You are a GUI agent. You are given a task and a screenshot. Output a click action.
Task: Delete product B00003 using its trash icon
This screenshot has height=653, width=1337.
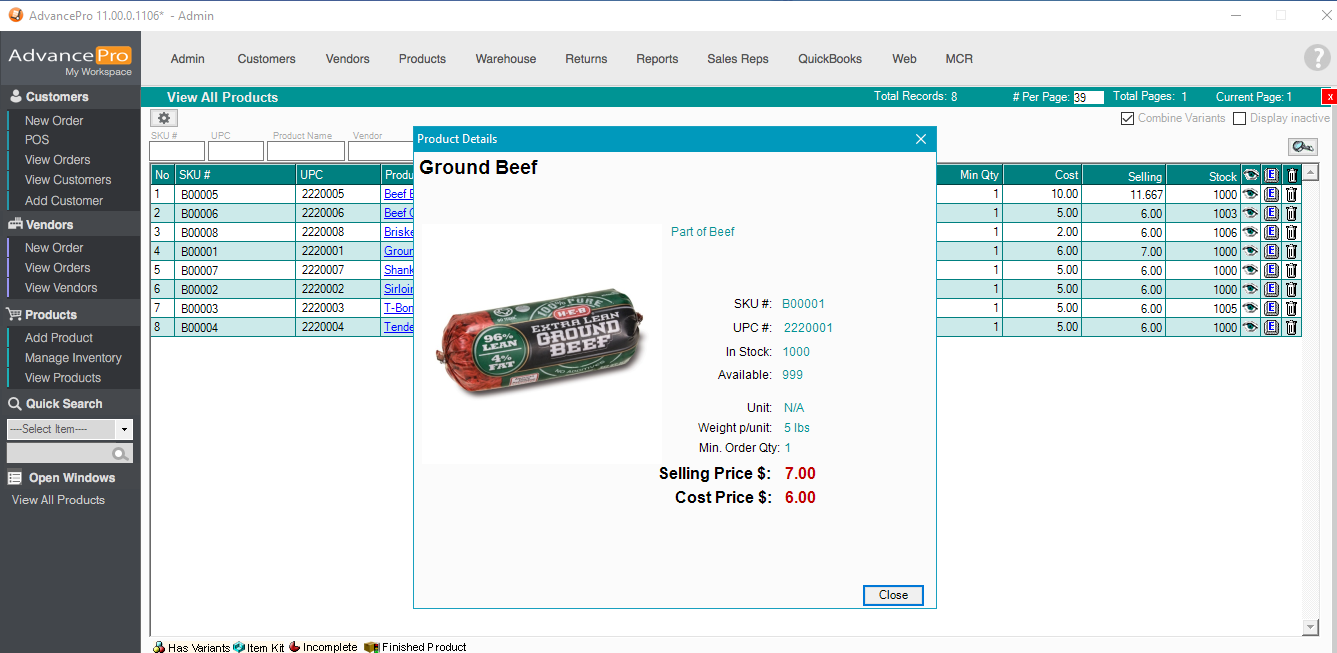[1291, 309]
